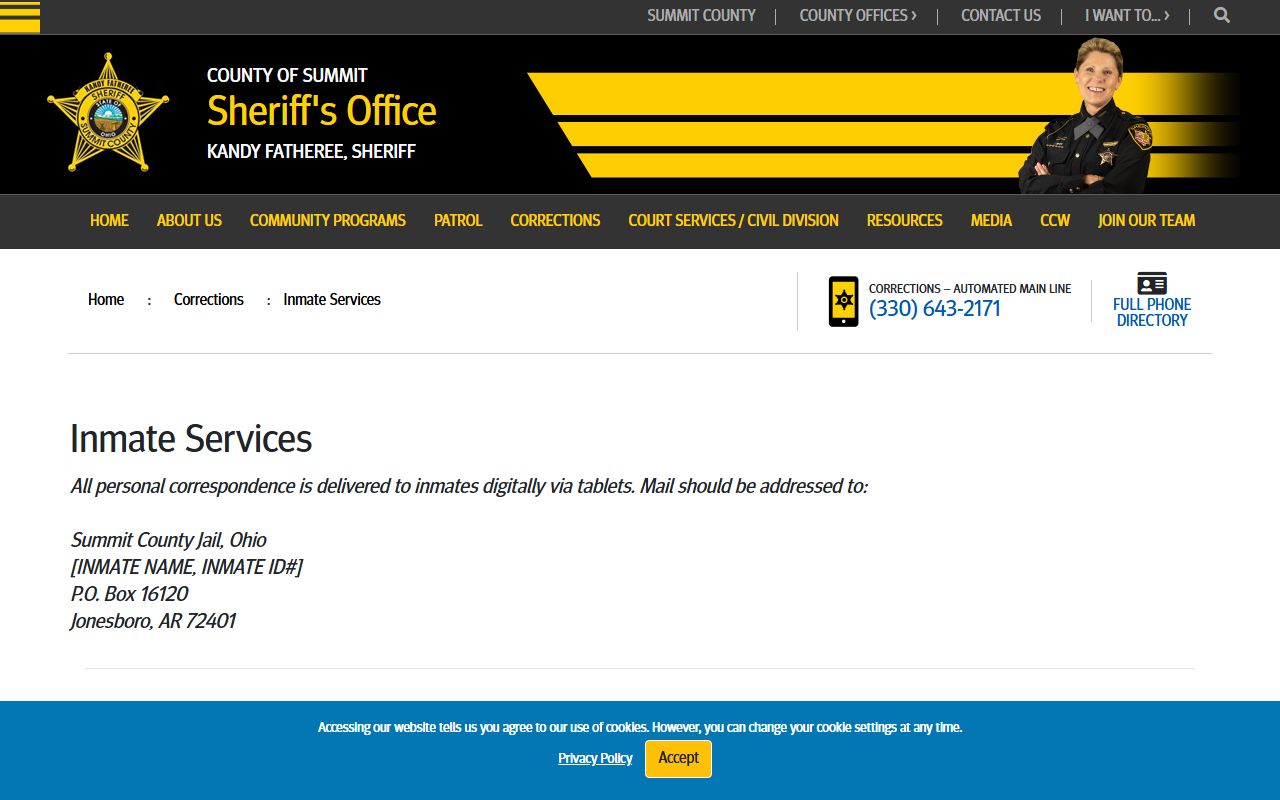The height and width of the screenshot is (800, 1280).
Task: Open Community Programs menu
Action: [328, 220]
